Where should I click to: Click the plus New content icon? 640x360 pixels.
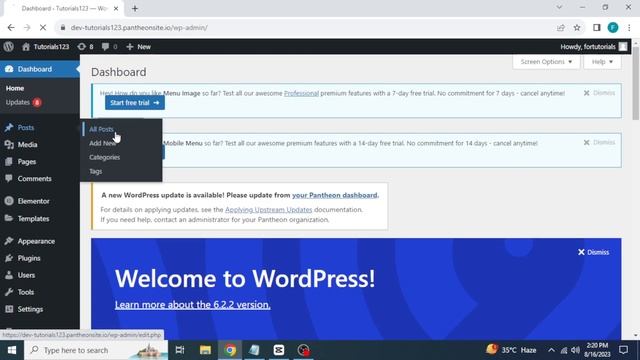pos(130,47)
